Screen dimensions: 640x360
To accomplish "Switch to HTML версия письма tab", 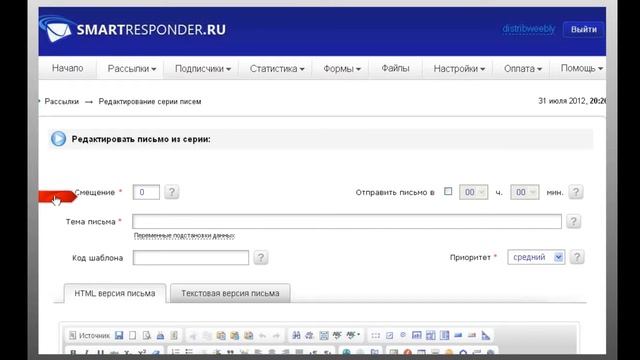I will (115, 293).
